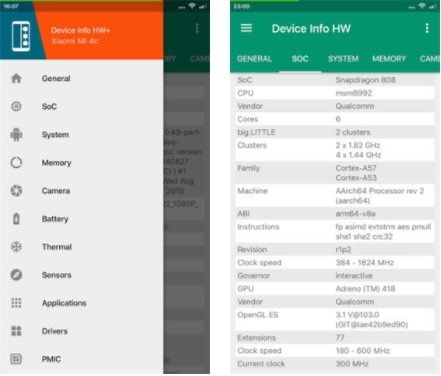Tap the r1p2 revision value
The height and width of the screenshot is (376, 441).
click(343, 250)
